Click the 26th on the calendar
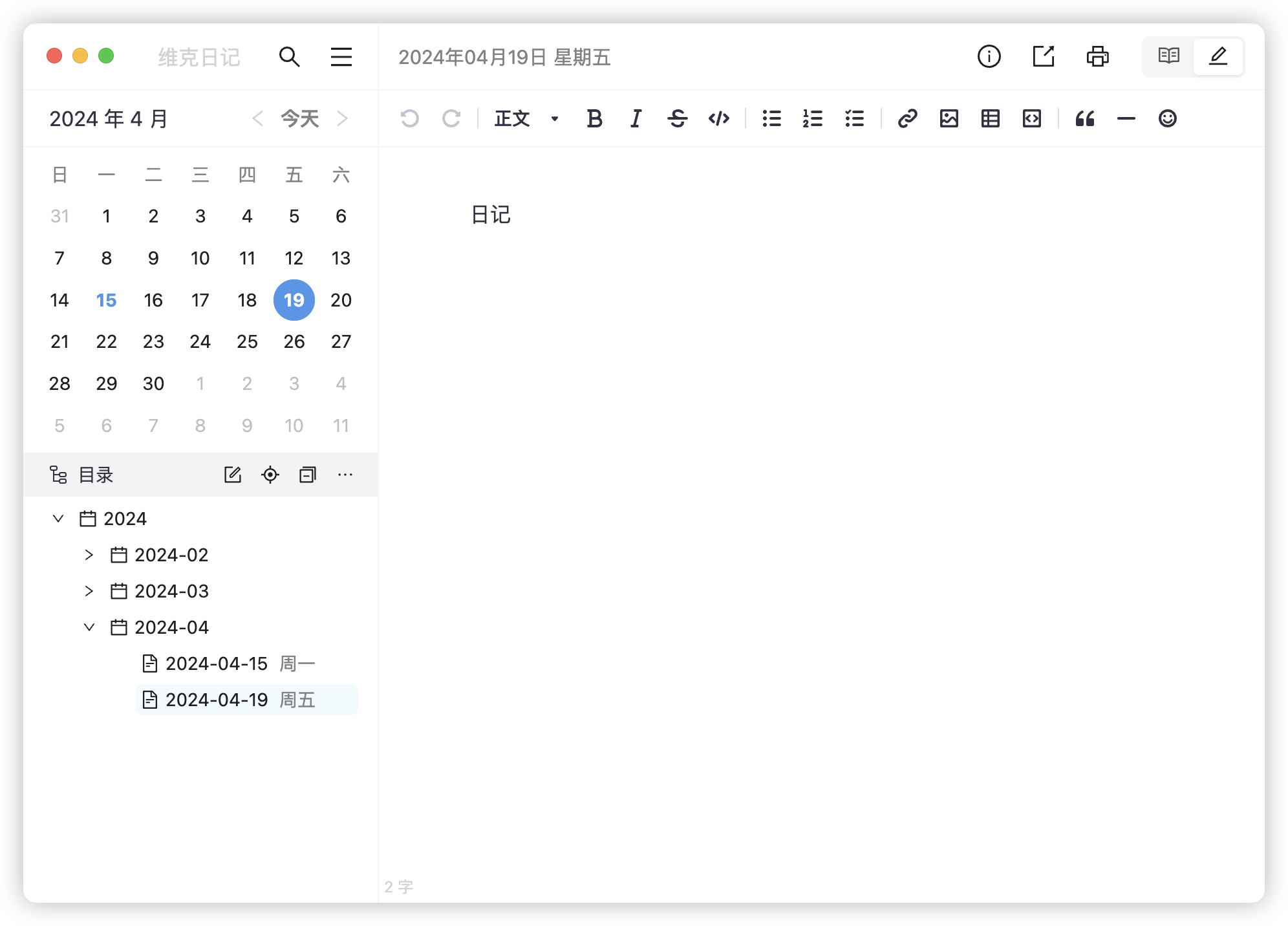The width and height of the screenshot is (1288, 926). pyautogui.click(x=294, y=342)
